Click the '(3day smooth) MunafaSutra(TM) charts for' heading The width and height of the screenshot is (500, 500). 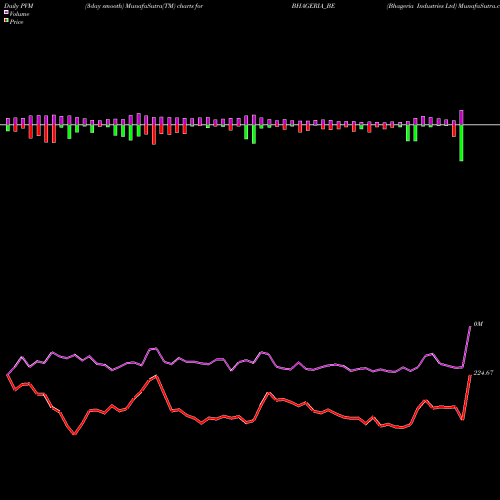point(144,6)
